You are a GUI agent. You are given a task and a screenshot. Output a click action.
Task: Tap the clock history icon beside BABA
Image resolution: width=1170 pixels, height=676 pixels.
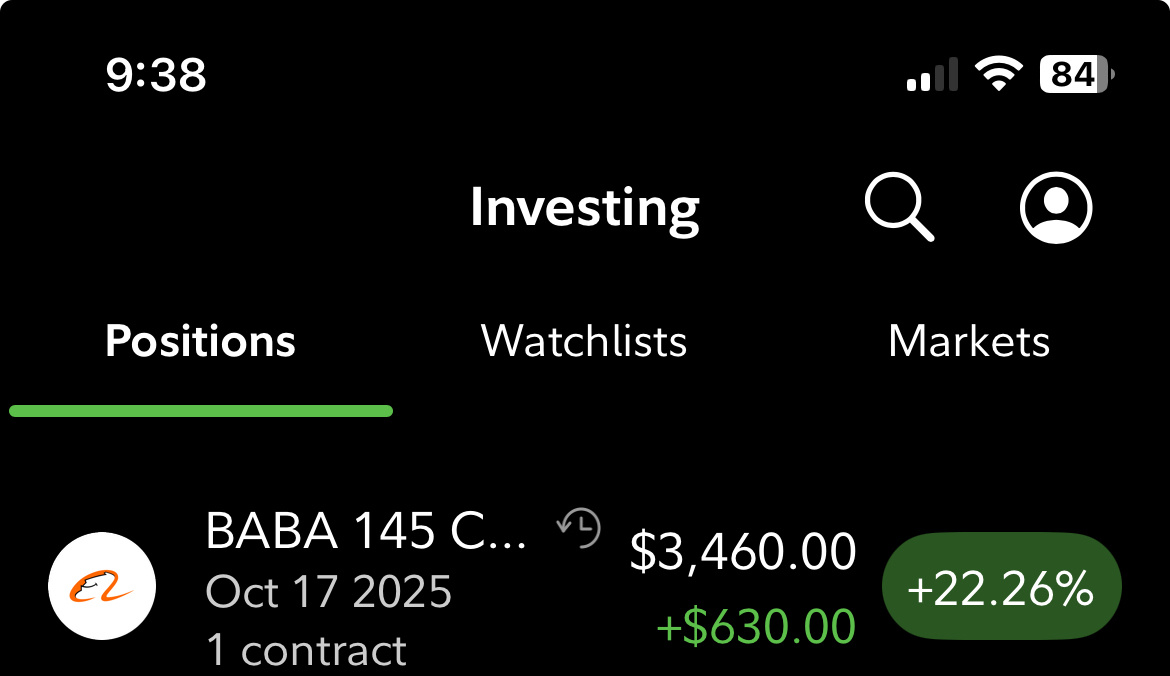coord(579,528)
